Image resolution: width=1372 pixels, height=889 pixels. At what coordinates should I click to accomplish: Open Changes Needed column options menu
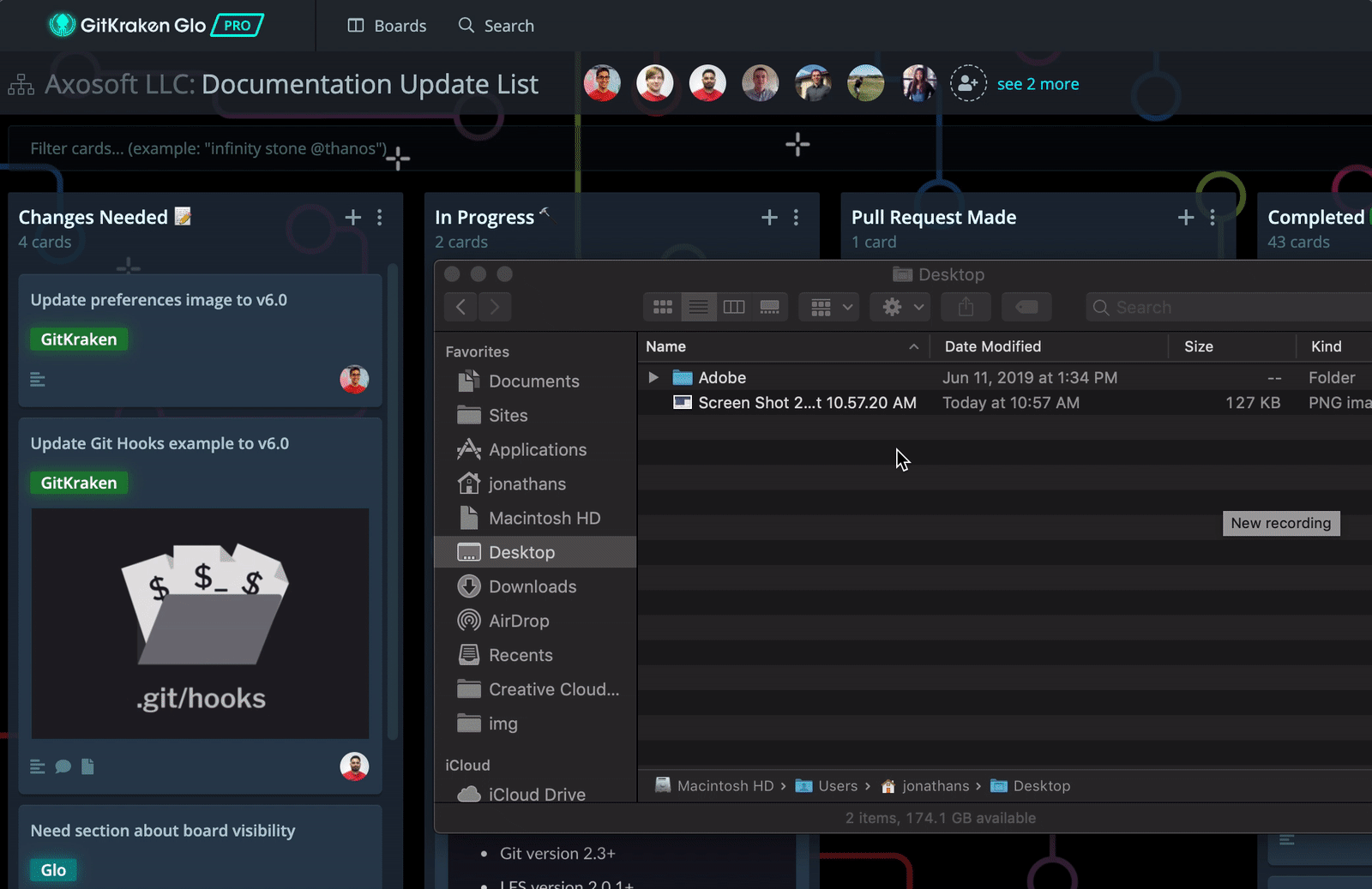pos(380,217)
